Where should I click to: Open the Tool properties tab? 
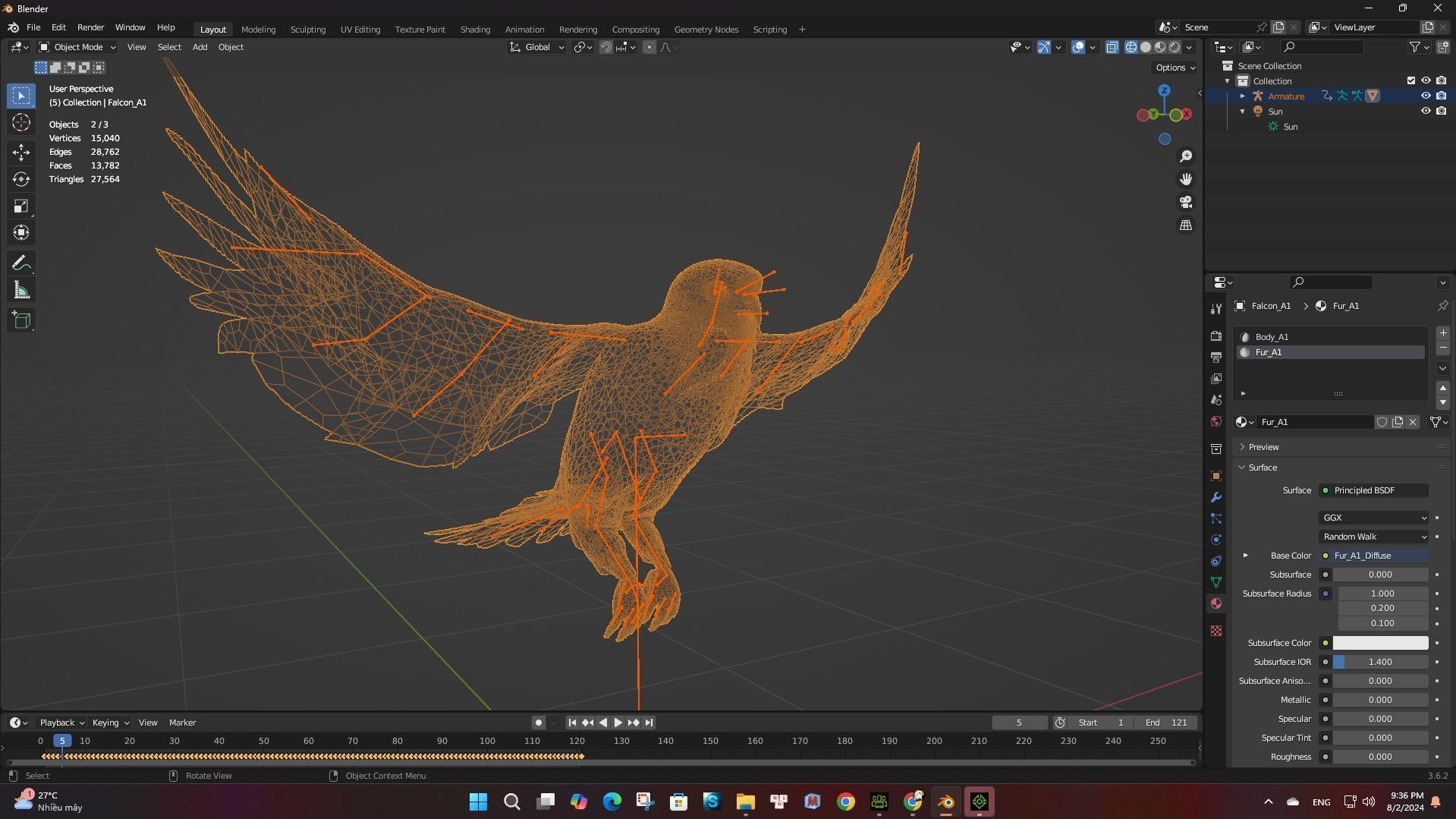[x=1216, y=308]
